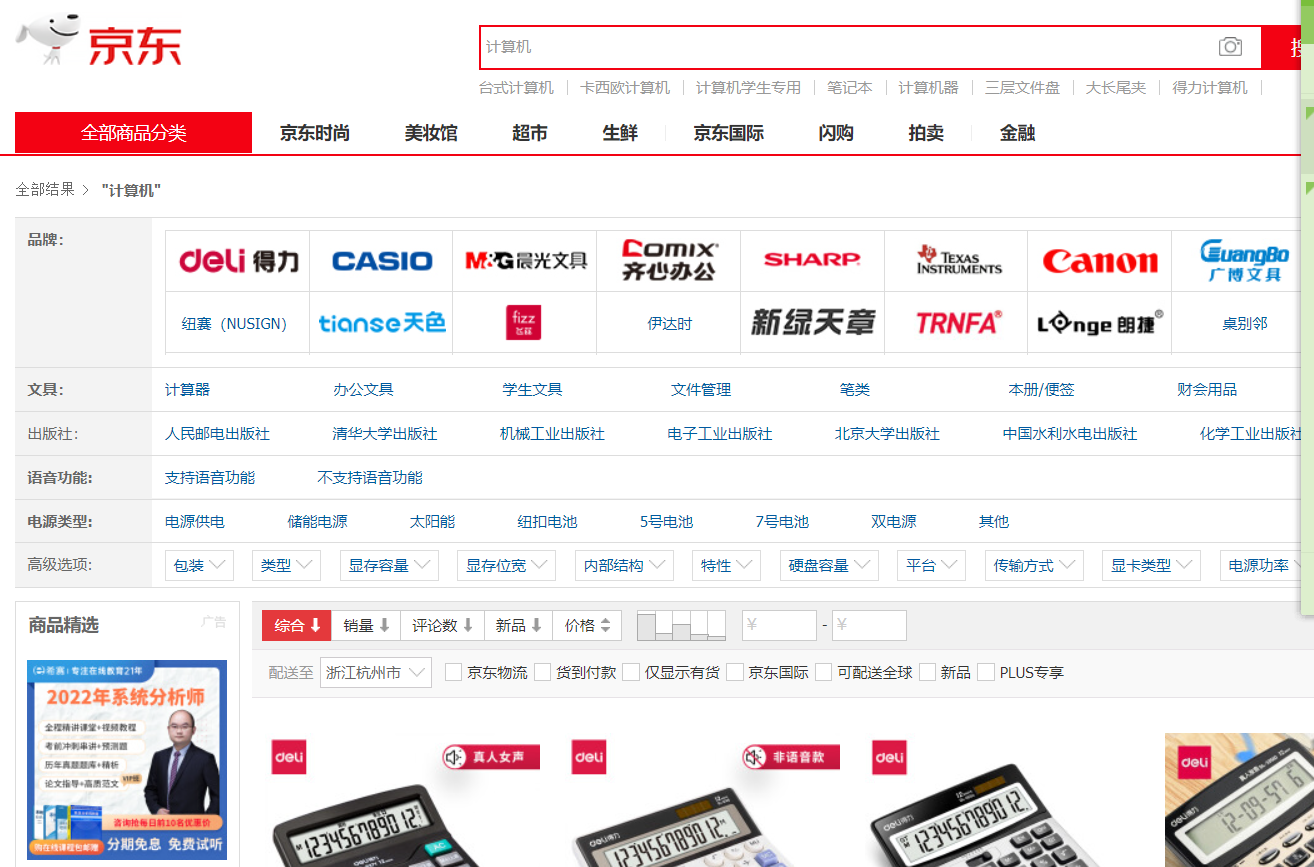Viewport: 1314px width, 867px height.
Task: Expand the 传输方式 dropdown
Action: pyautogui.click(x=1034, y=566)
